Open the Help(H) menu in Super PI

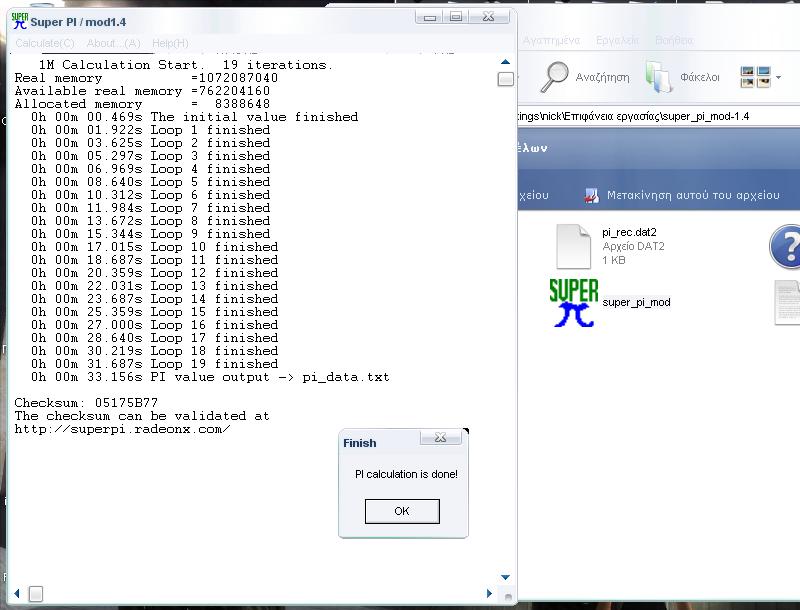coord(170,43)
